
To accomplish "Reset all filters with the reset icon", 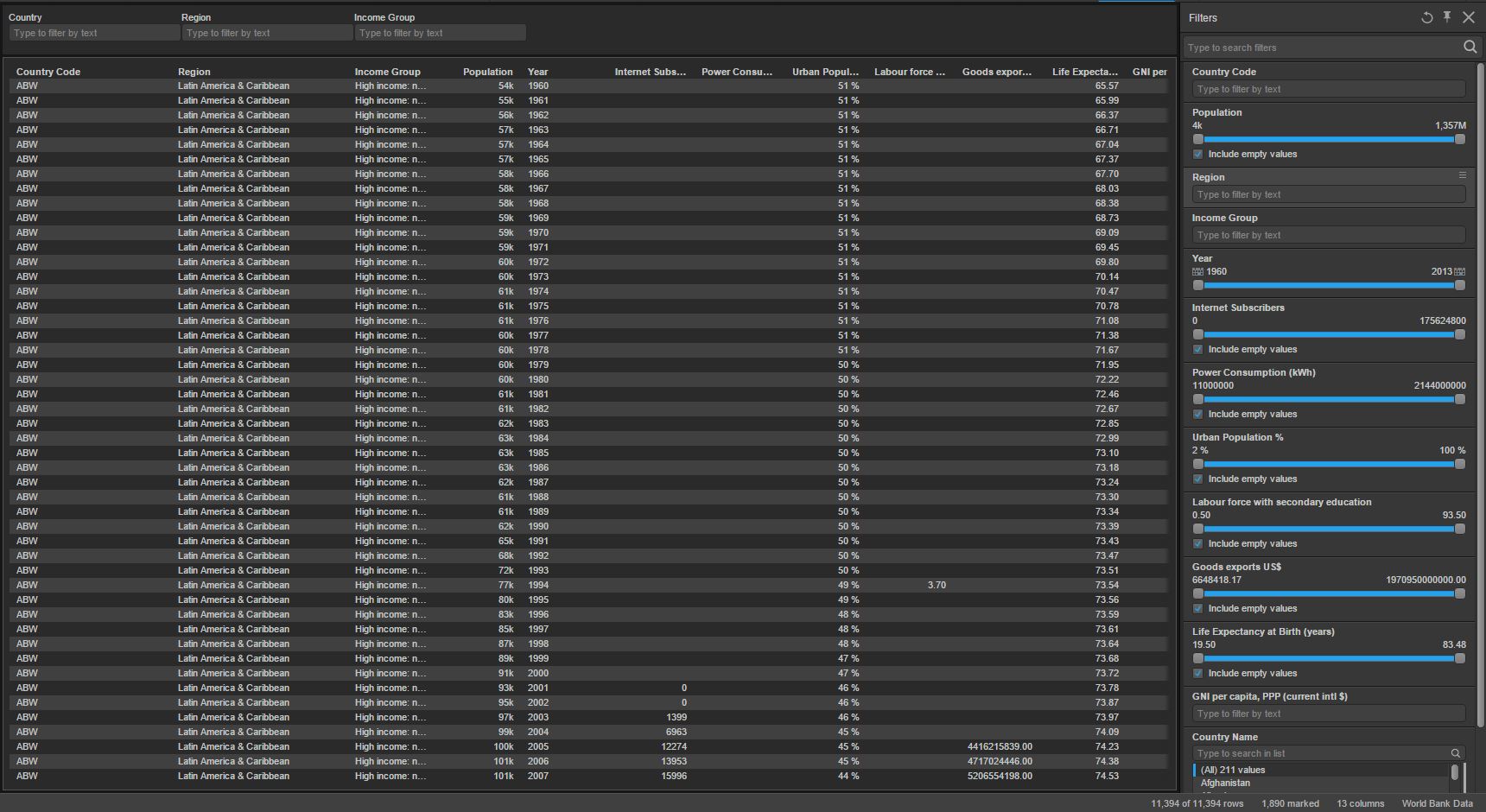I will 1426,17.
